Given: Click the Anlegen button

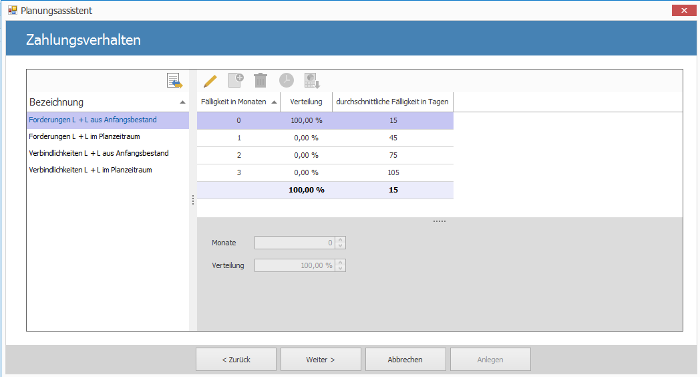Looking at the screenshot, I should [490, 359].
